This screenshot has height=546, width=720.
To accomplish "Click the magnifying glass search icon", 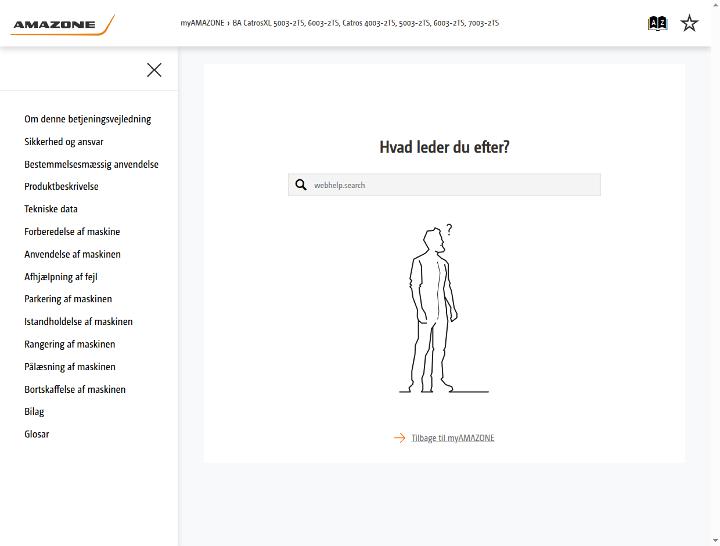I will click(x=301, y=185).
